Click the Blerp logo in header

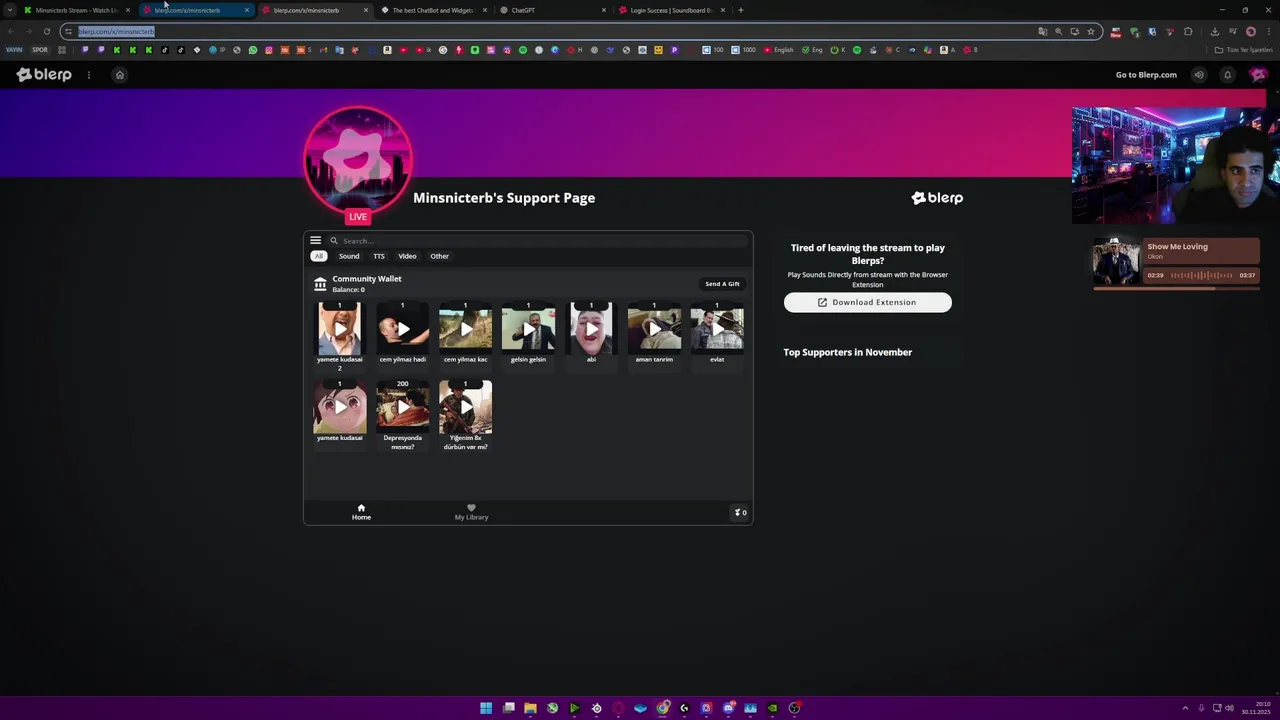(x=44, y=75)
